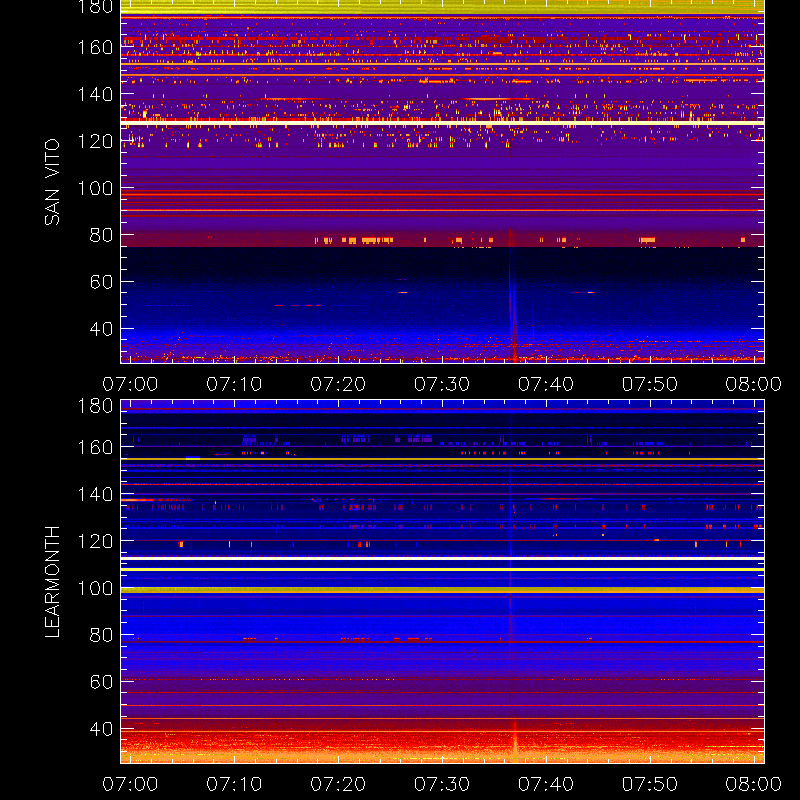Click the 80 frequency label on San Vito axis
Image resolution: width=800 pixels, height=800 pixels.
101,235
